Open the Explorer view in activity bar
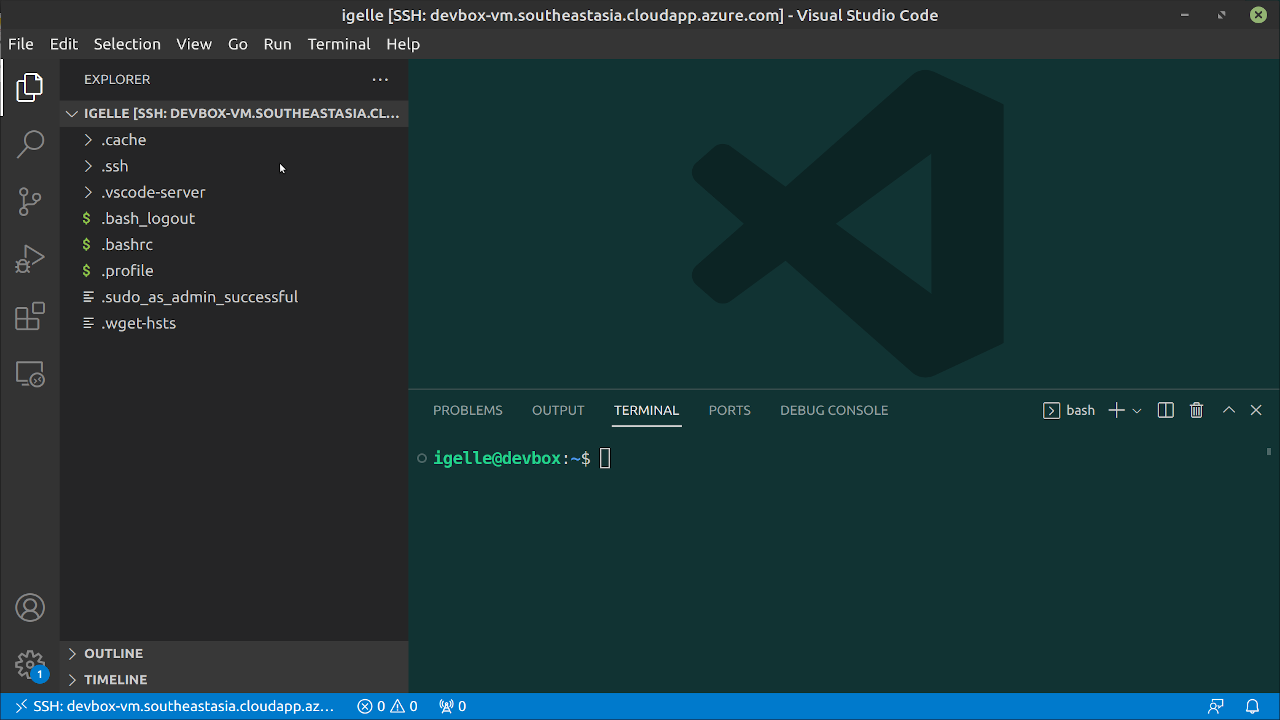Image resolution: width=1280 pixels, height=720 pixels. tap(30, 88)
